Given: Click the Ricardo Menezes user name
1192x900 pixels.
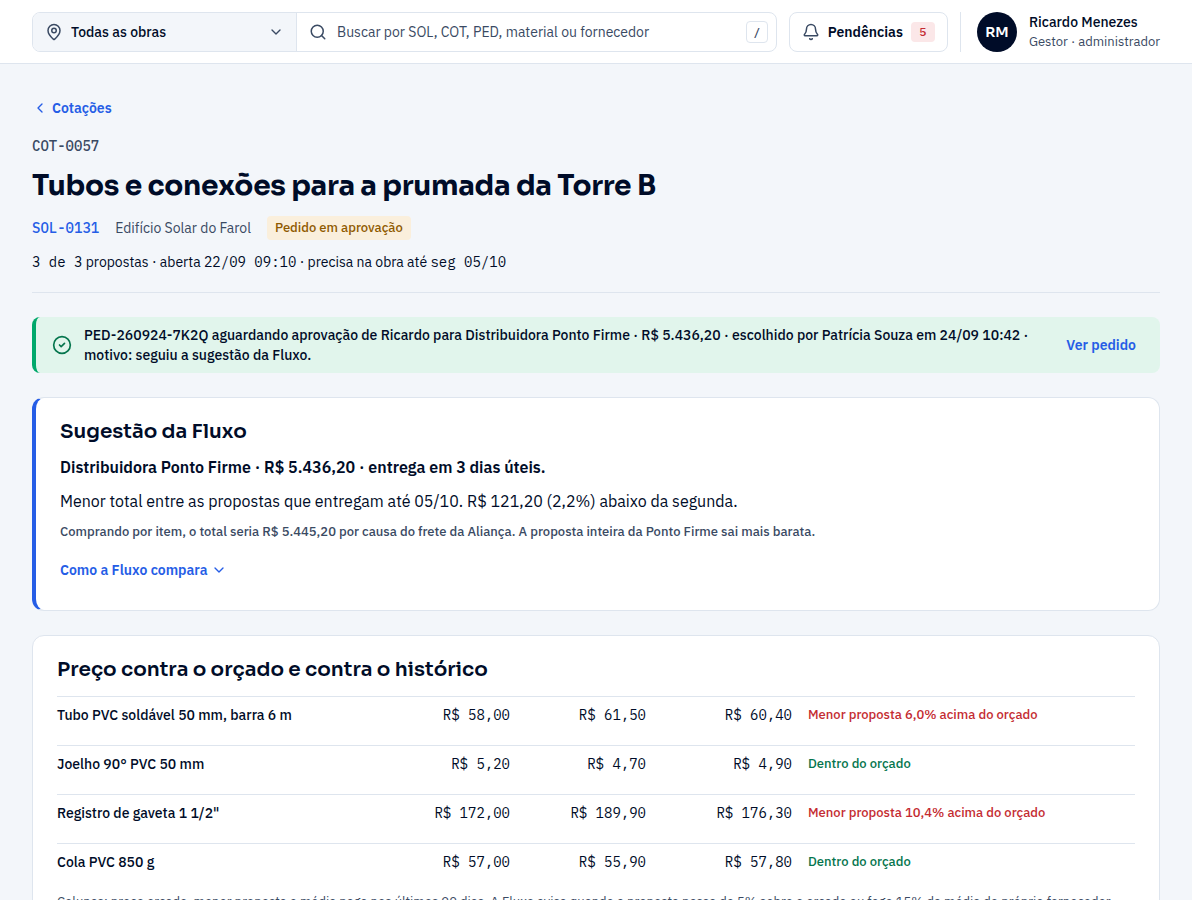Looking at the screenshot, I should click(x=1083, y=22).
